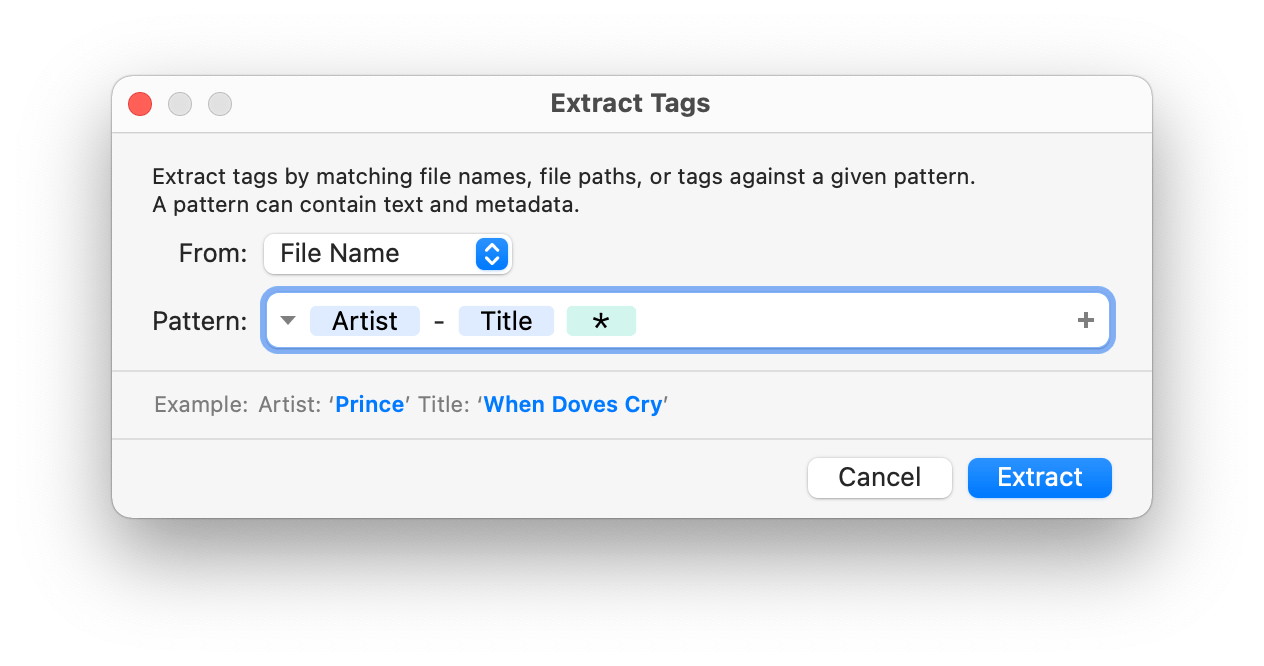Open the File Name source menu
Viewport: 1264px width, 666px height.
pyautogui.click(x=387, y=254)
